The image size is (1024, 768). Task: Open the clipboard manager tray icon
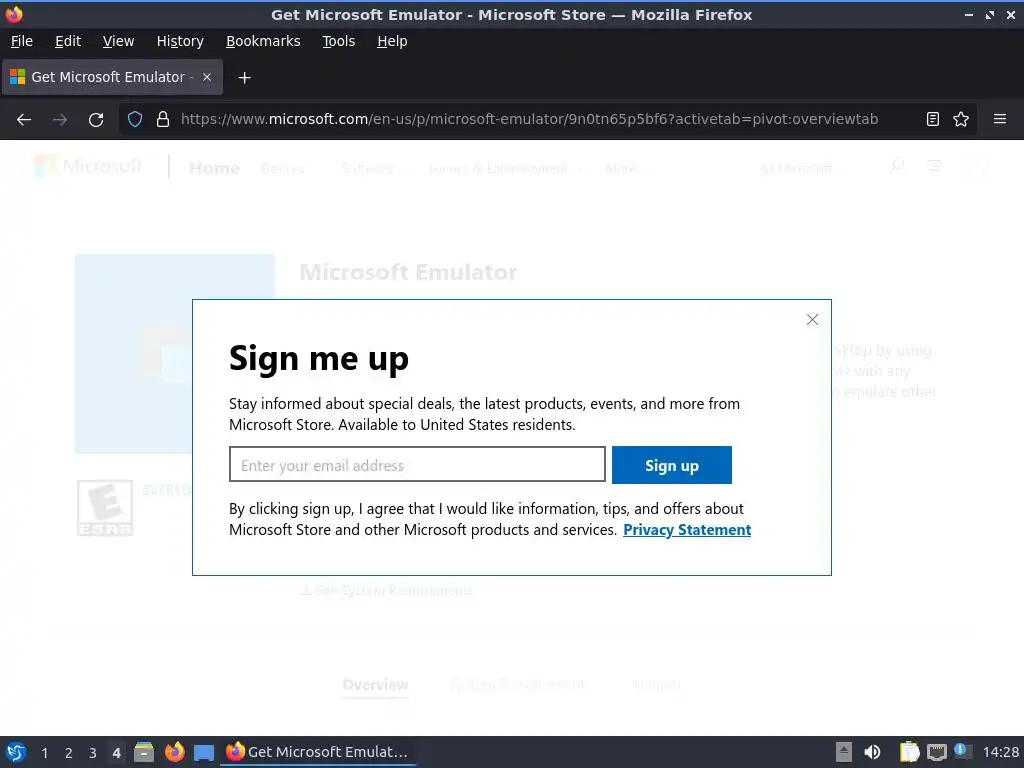point(909,752)
